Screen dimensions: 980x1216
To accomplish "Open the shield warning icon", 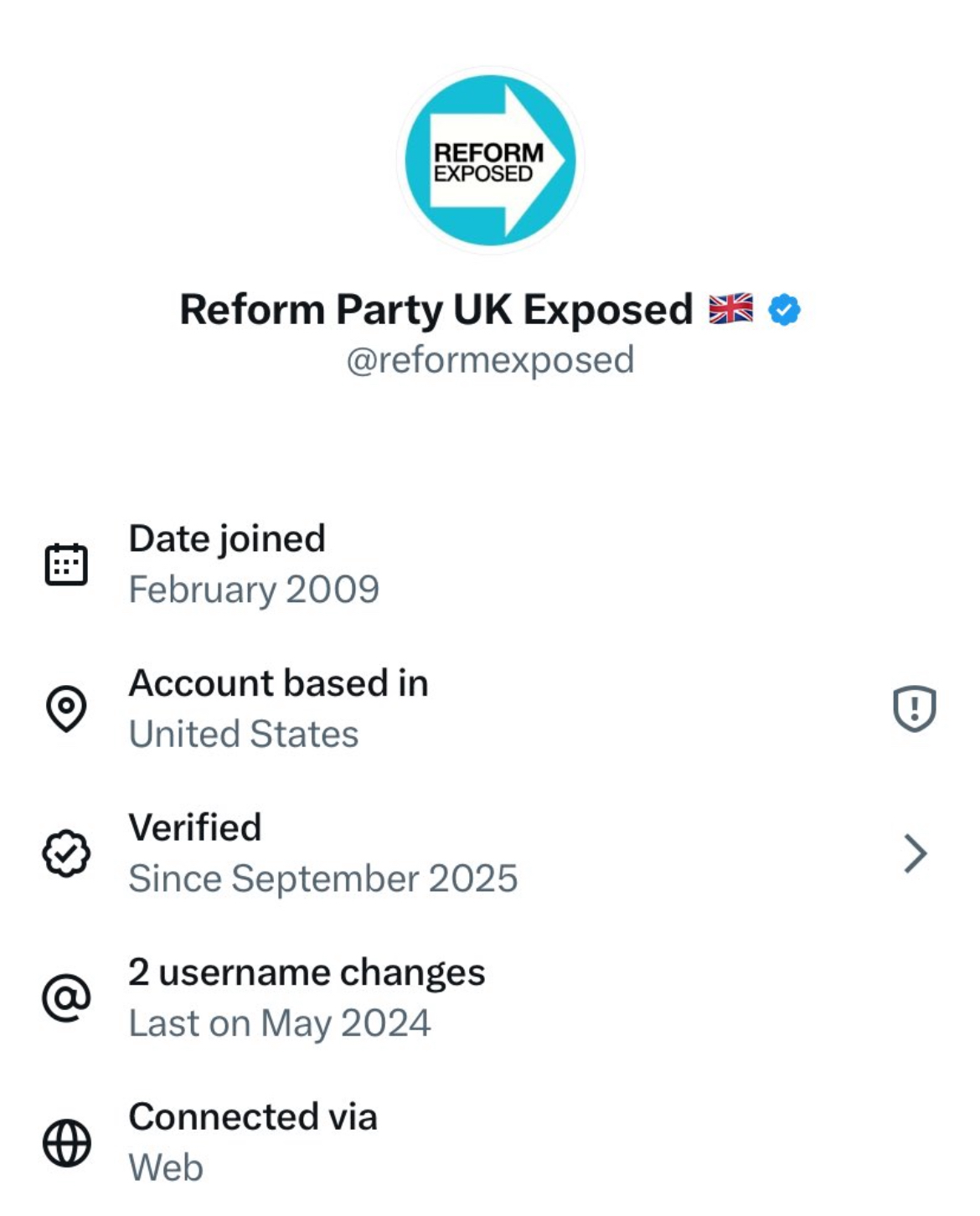I will point(914,709).
